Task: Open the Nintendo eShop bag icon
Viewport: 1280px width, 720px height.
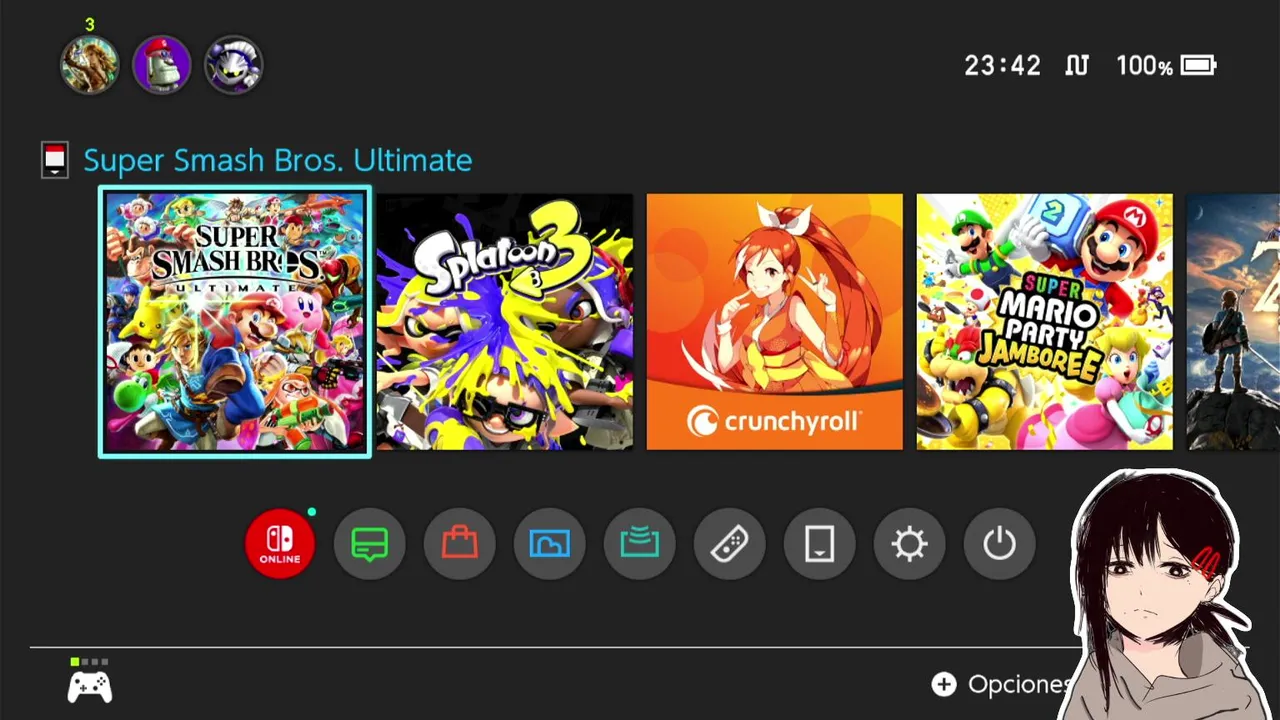Action: click(460, 544)
